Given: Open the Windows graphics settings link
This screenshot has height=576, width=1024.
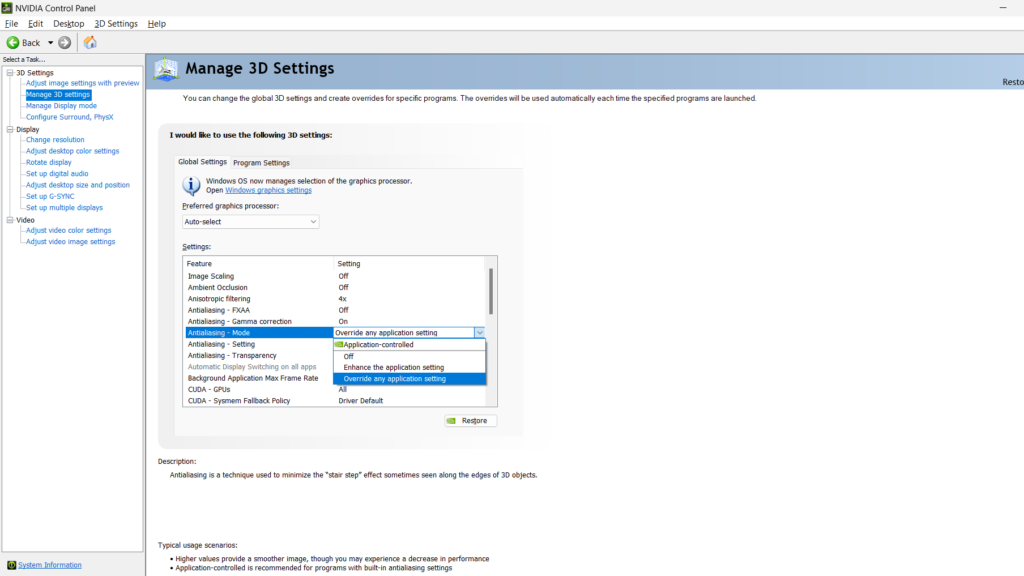Looking at the screenshot, I should tap(271, 189).
